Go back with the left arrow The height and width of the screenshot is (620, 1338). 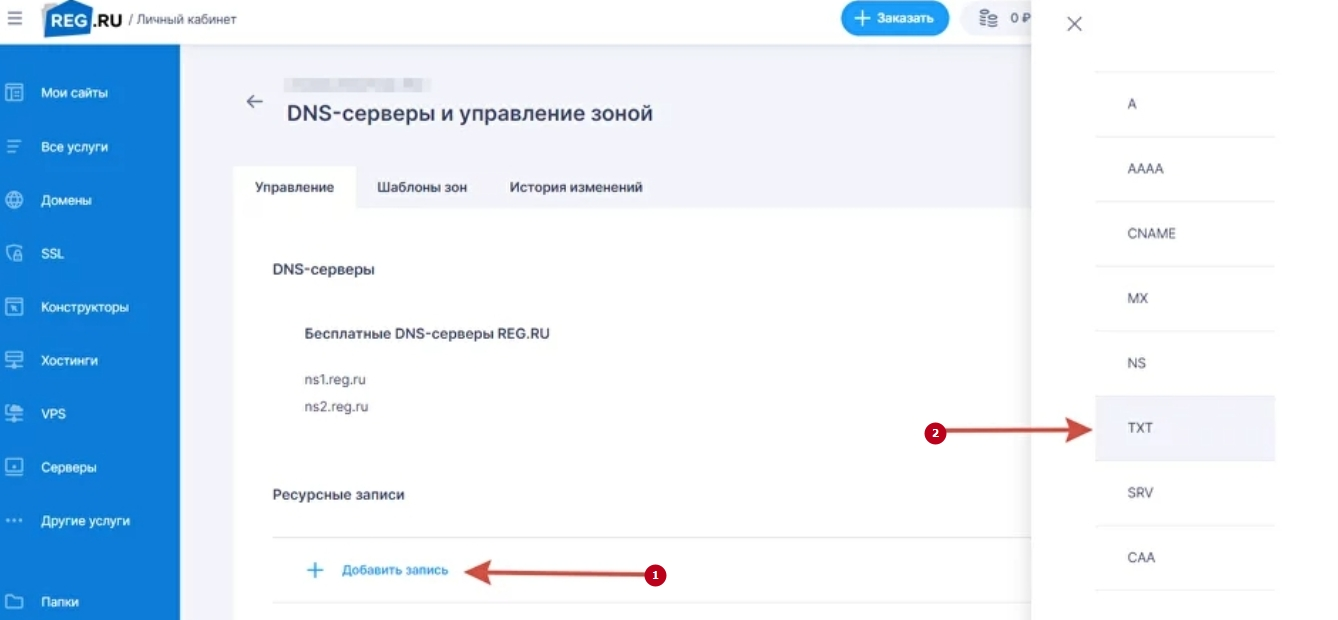click(x=255, y=101)
